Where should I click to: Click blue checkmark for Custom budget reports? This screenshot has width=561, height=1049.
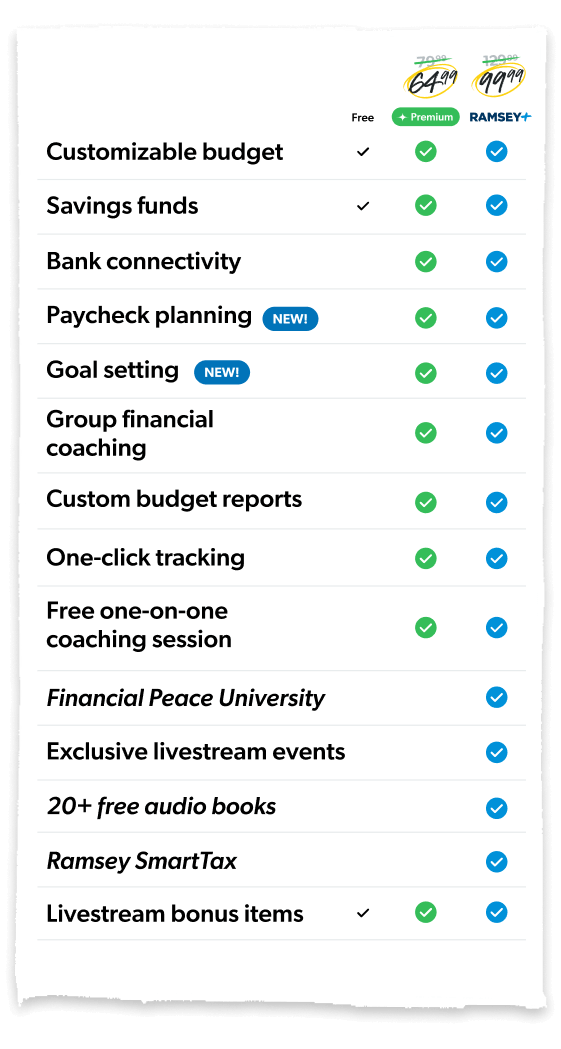[x=496, y=502]
